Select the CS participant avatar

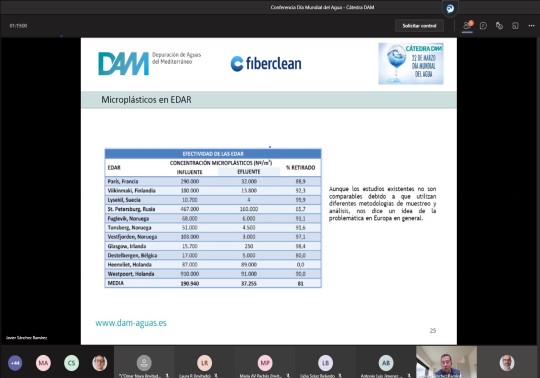(71, 363)
